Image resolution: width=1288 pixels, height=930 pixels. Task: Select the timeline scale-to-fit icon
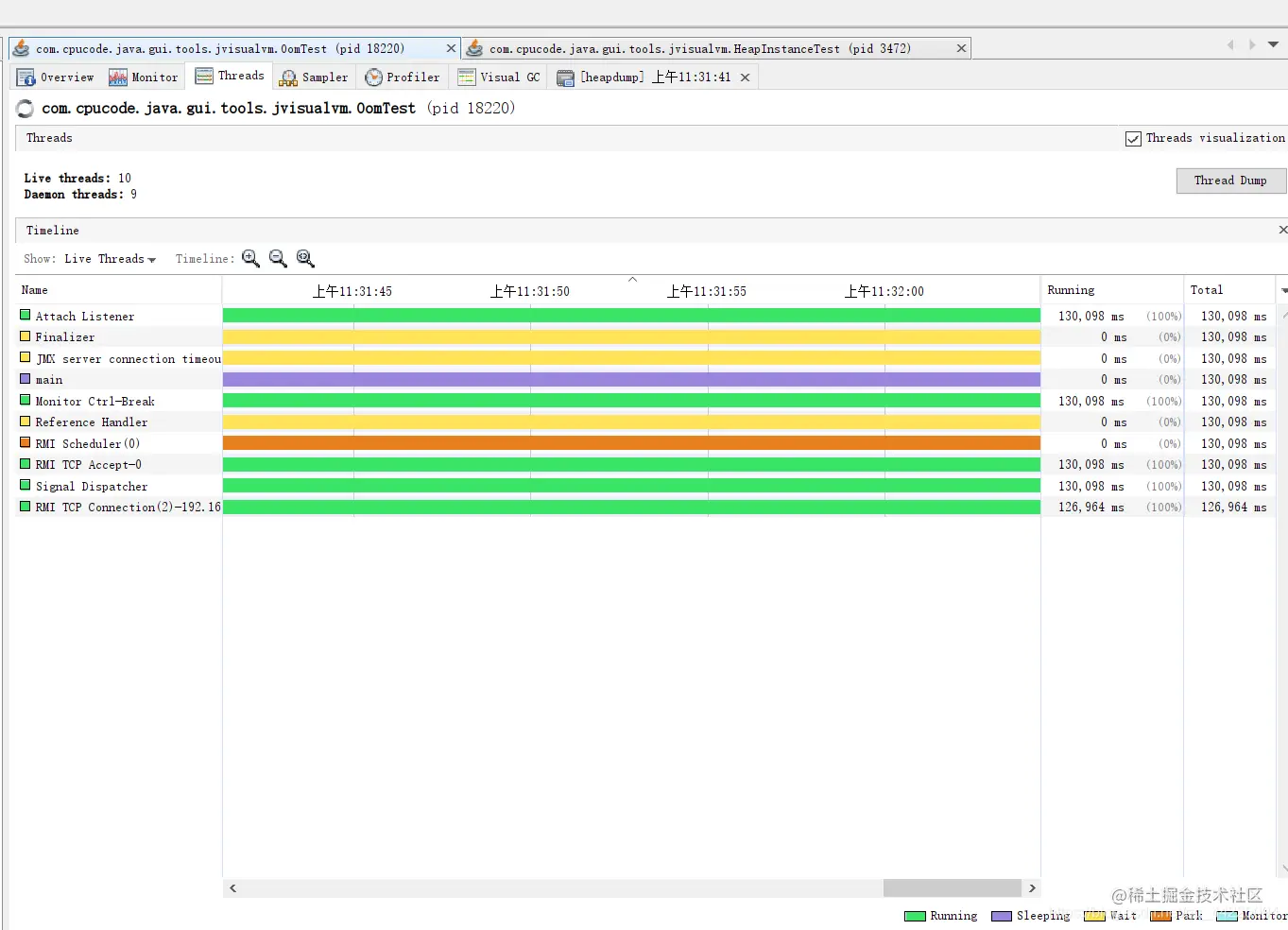click(305, 258)
